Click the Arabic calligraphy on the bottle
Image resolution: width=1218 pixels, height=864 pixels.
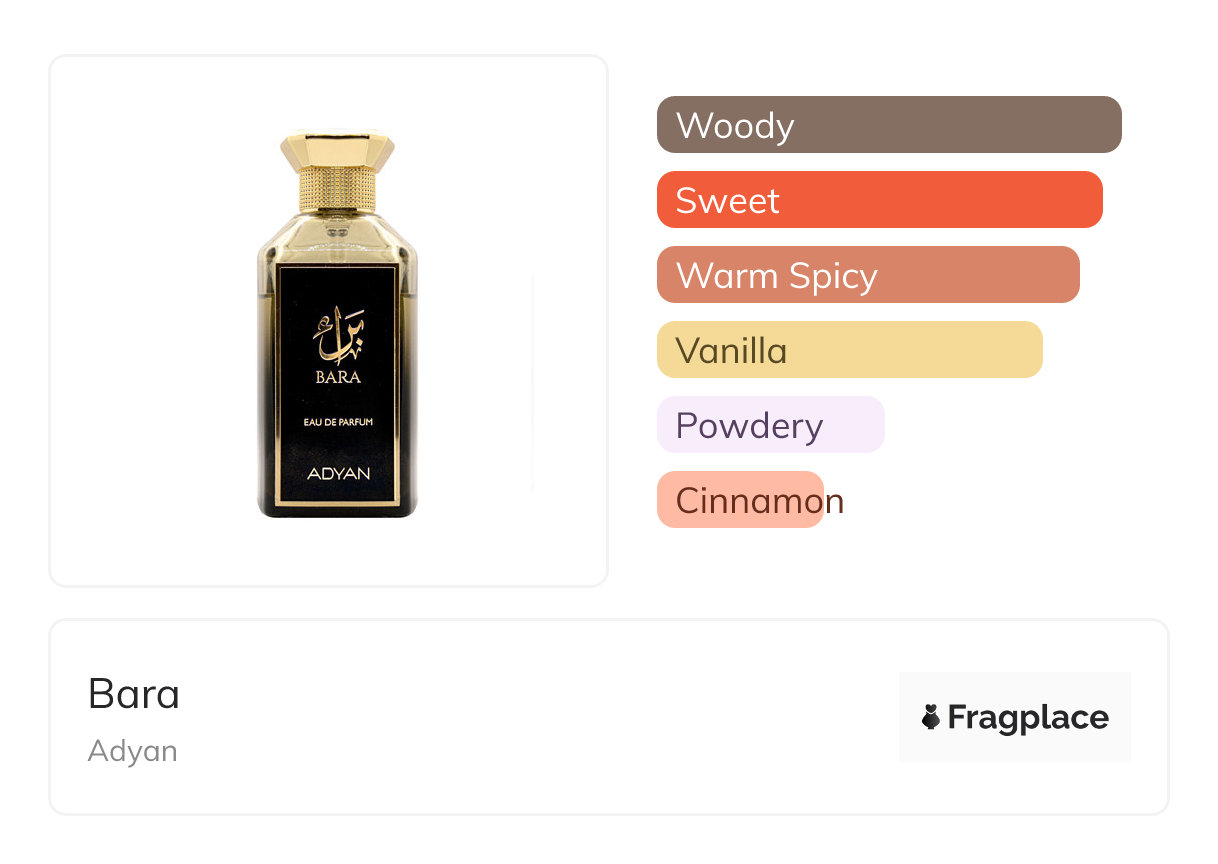pos(337,335)
